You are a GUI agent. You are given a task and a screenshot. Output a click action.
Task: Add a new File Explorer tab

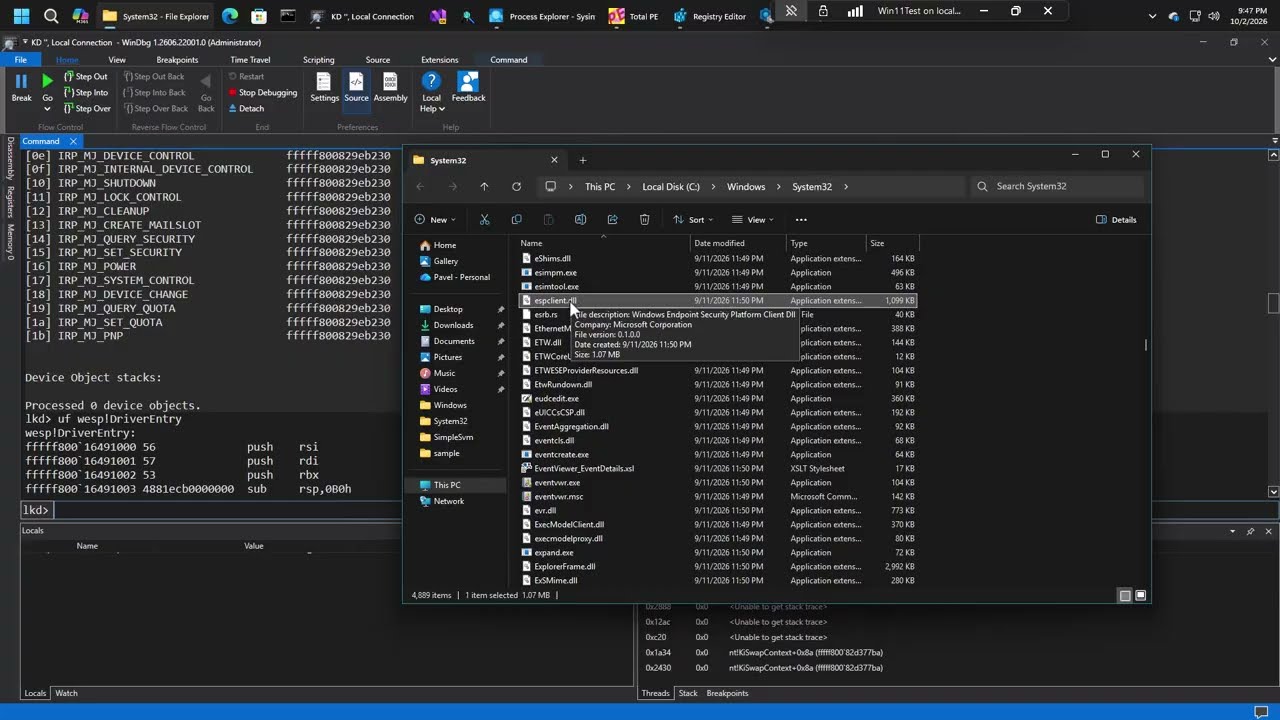(x=582, y=160)
